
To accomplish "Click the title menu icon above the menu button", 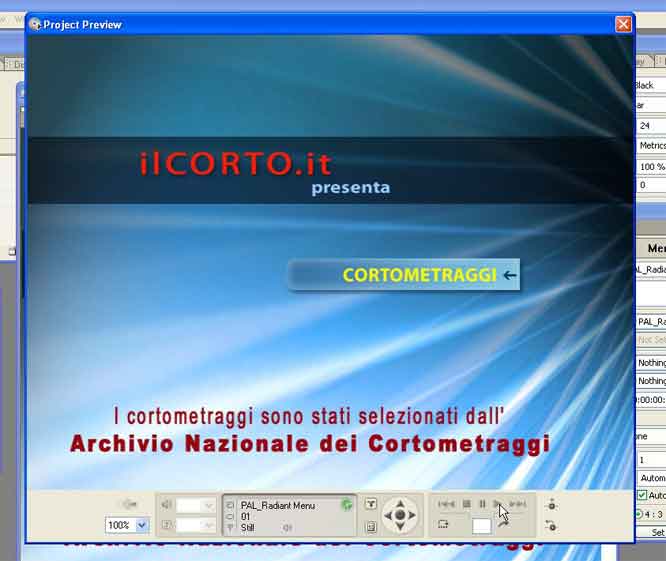I will click(x=371, y=504).
